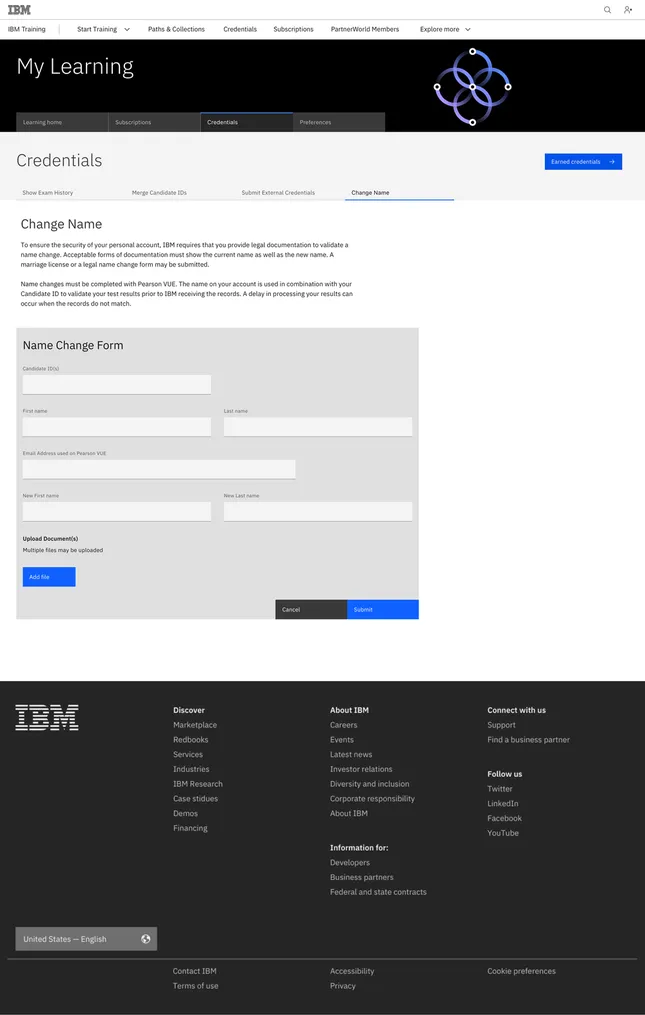Open the Cookie preferences link

click(521, 971)
